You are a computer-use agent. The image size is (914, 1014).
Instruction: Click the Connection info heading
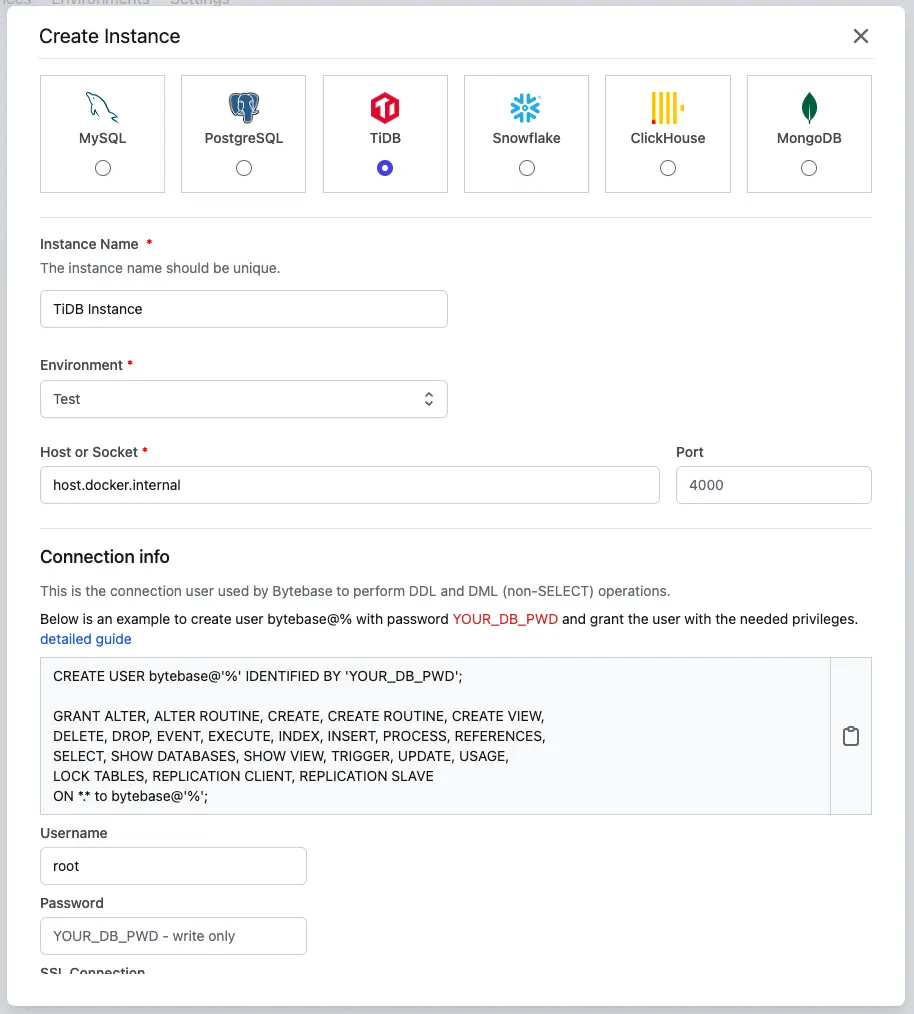click(x=105, y=557)
